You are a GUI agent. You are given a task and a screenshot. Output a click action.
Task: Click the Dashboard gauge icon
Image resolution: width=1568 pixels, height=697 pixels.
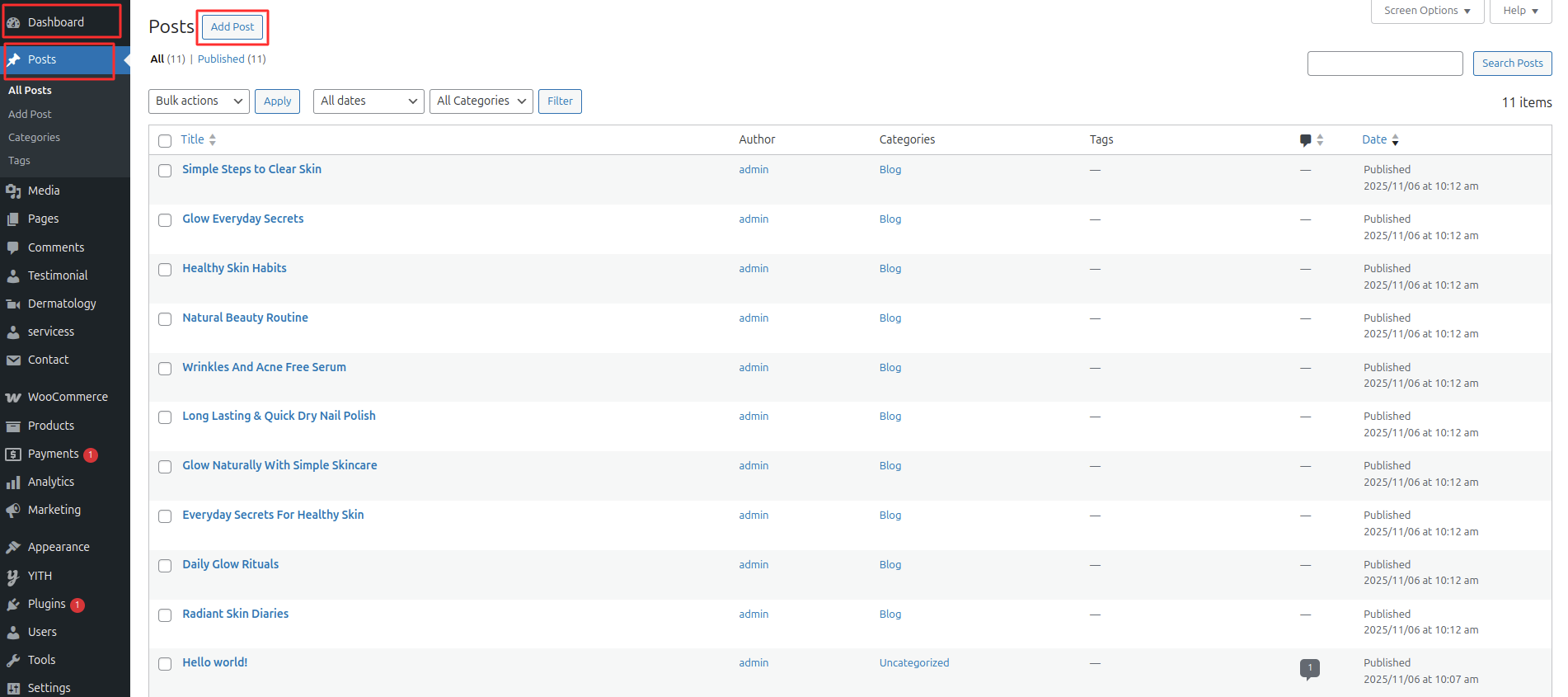[13, 22]
